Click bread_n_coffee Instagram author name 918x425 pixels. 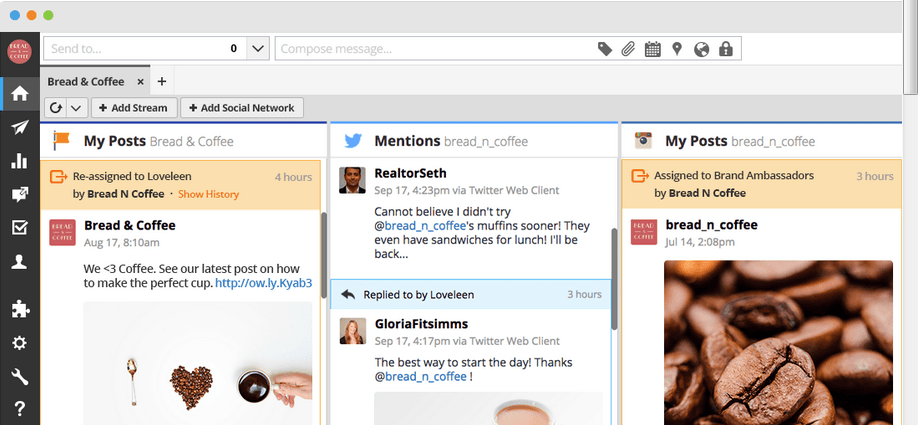click(x=711, y=225)
